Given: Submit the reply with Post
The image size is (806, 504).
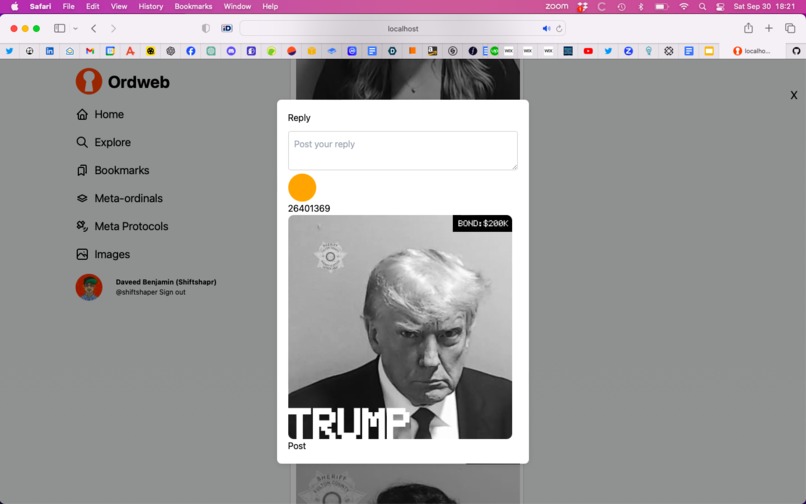Looking at the screenshot, I should 297,446.
